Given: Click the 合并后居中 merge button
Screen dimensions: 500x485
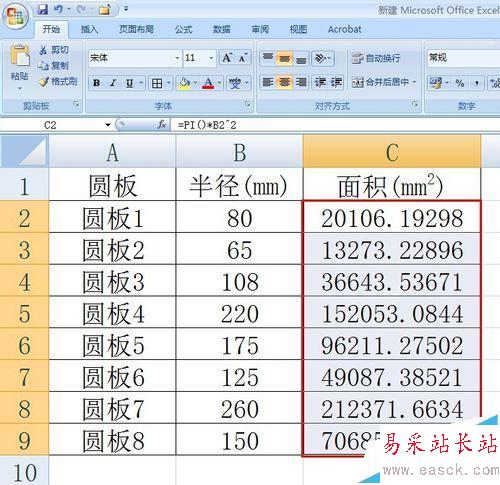Looking at the screenshot, I should click(x=380, y=82).
